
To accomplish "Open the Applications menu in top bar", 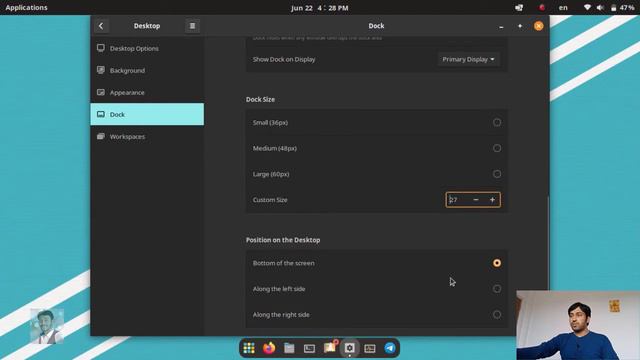I will tap(27, 7).
